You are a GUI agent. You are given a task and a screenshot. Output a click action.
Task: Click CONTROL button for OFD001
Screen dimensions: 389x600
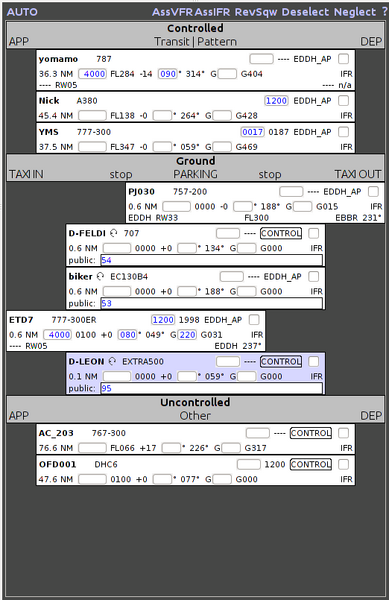pyautogui.click(x=311, y=464)
